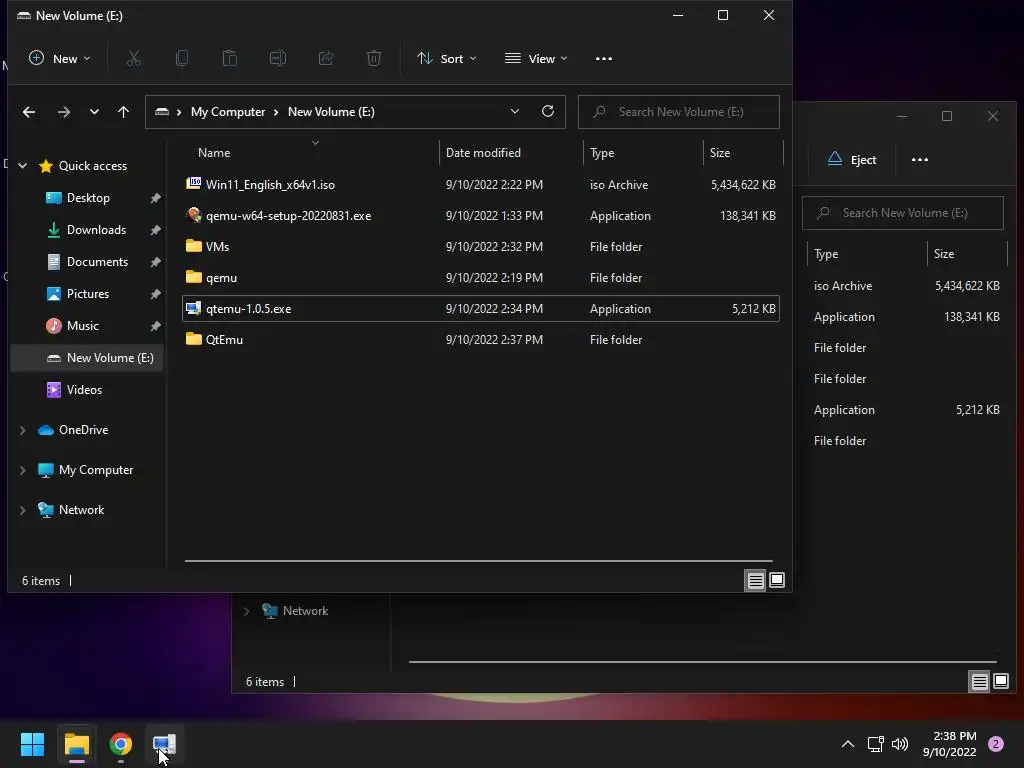The width and height of the screenshot is (1024, 768).
Task: Select the qemu folder
Action: 481,278
